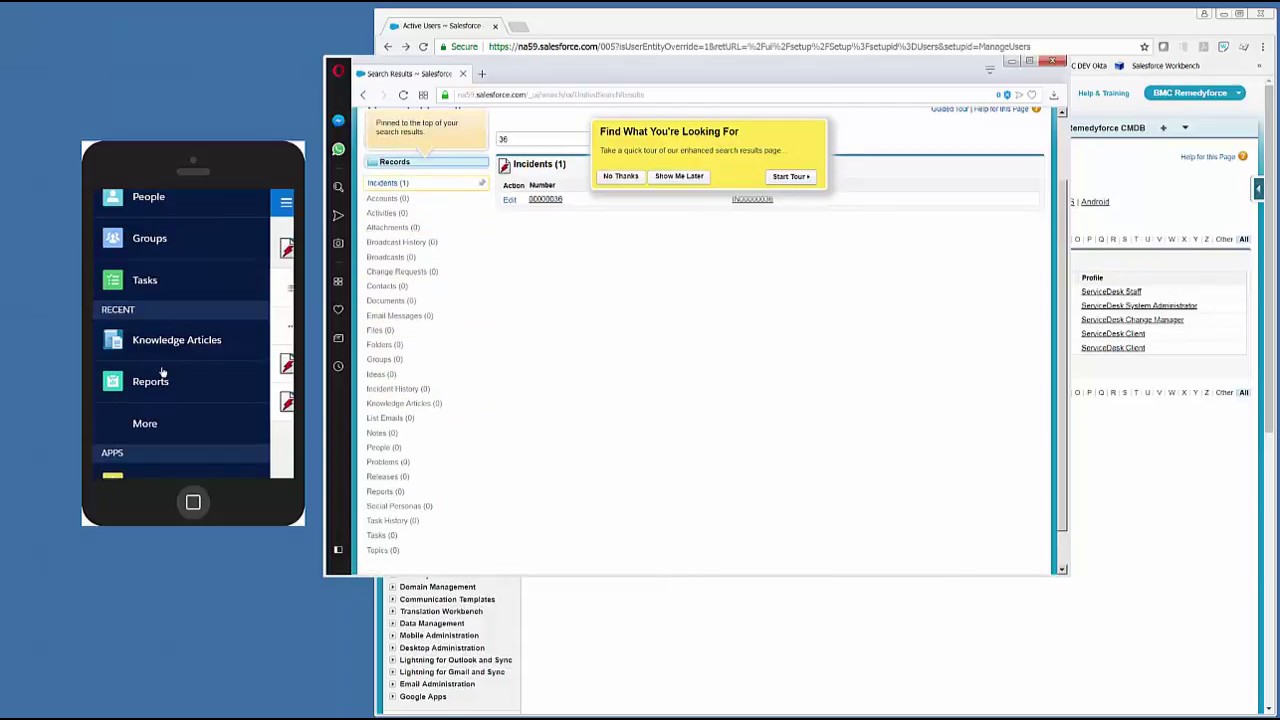
Task: Open ServiceDesk Change Manager profile
Action: pos(1132,320)
